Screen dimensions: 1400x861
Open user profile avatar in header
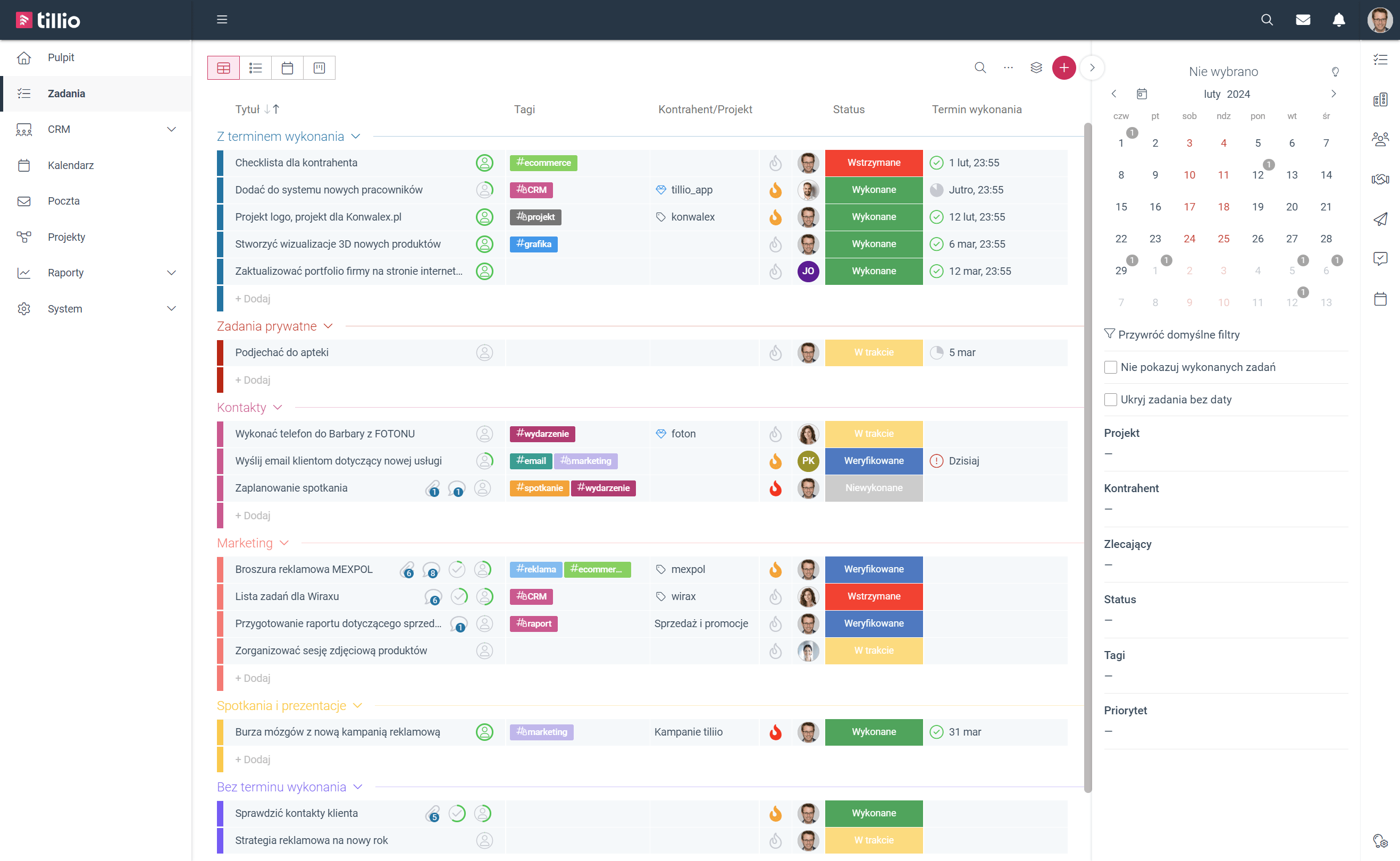point(1379,20)
